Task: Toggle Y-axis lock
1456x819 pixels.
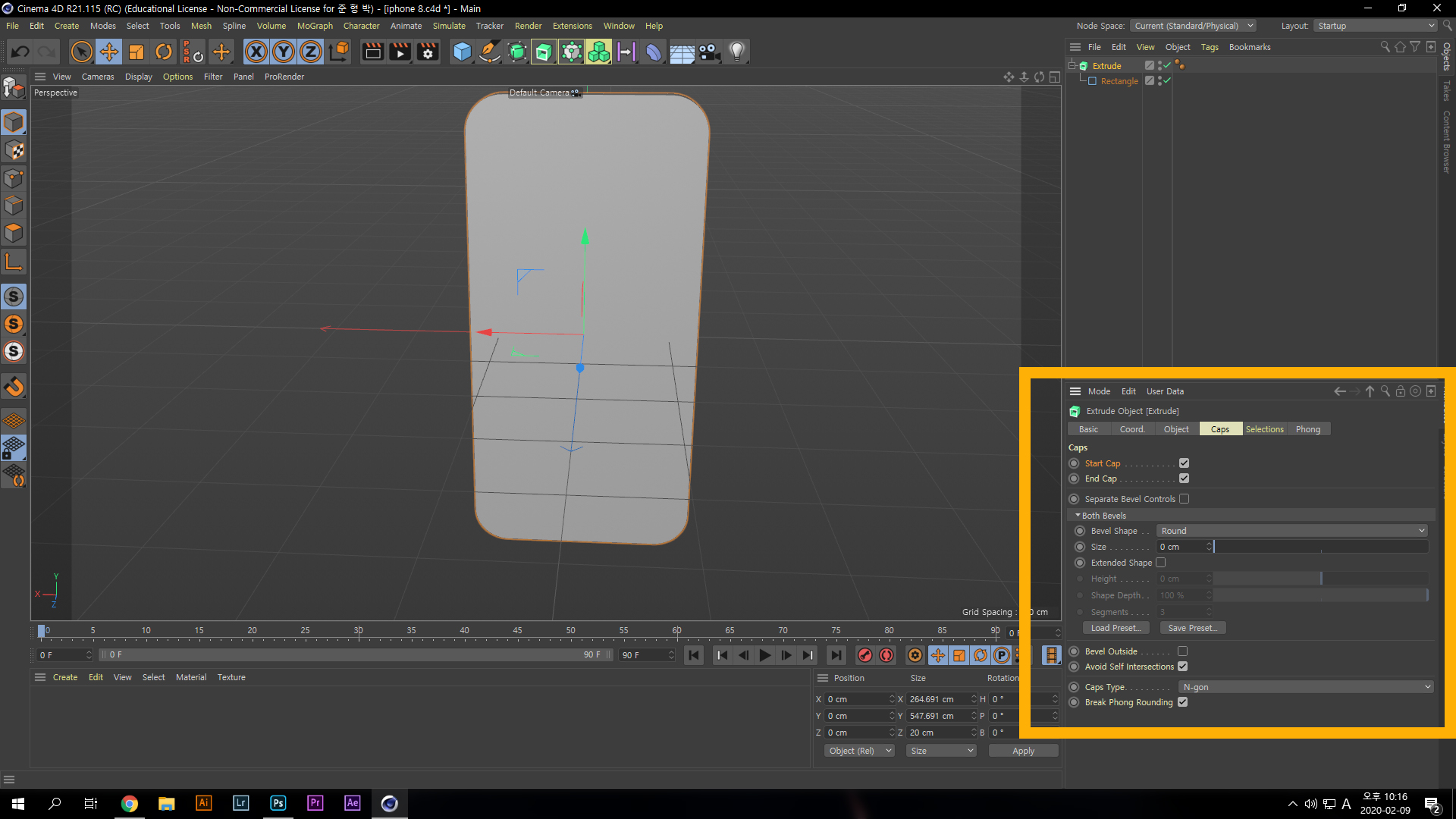Action: (x=284, y=52)
